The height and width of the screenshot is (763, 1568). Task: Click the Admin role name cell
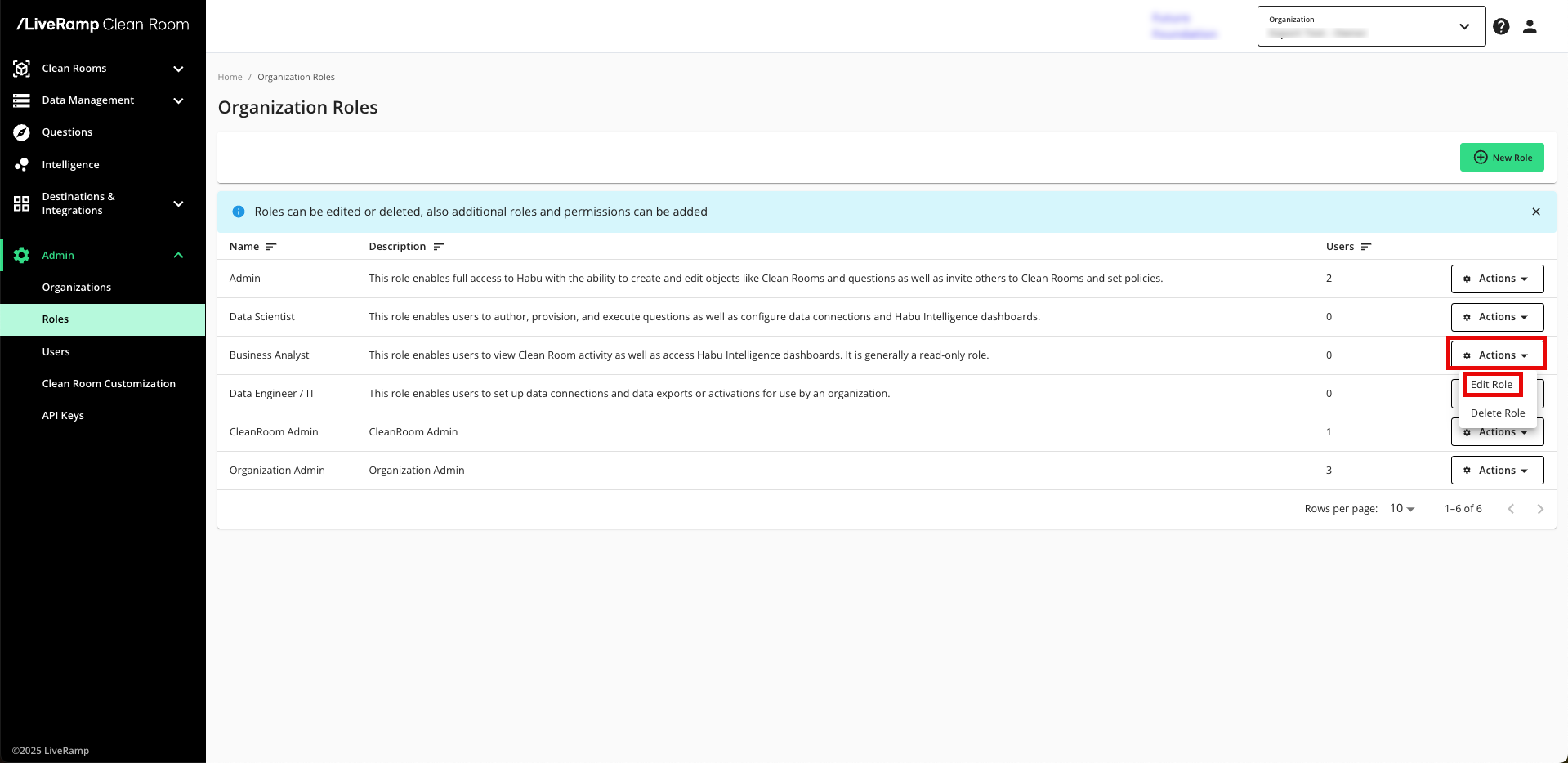coord(245,279)
